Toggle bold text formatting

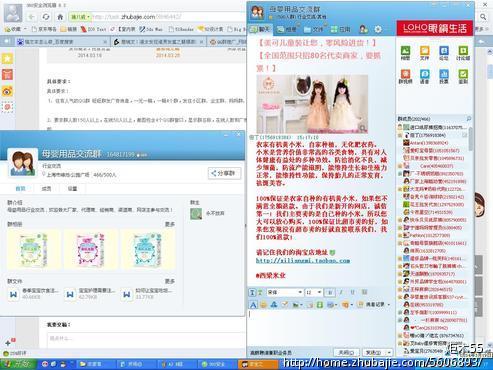click(329, 293)
